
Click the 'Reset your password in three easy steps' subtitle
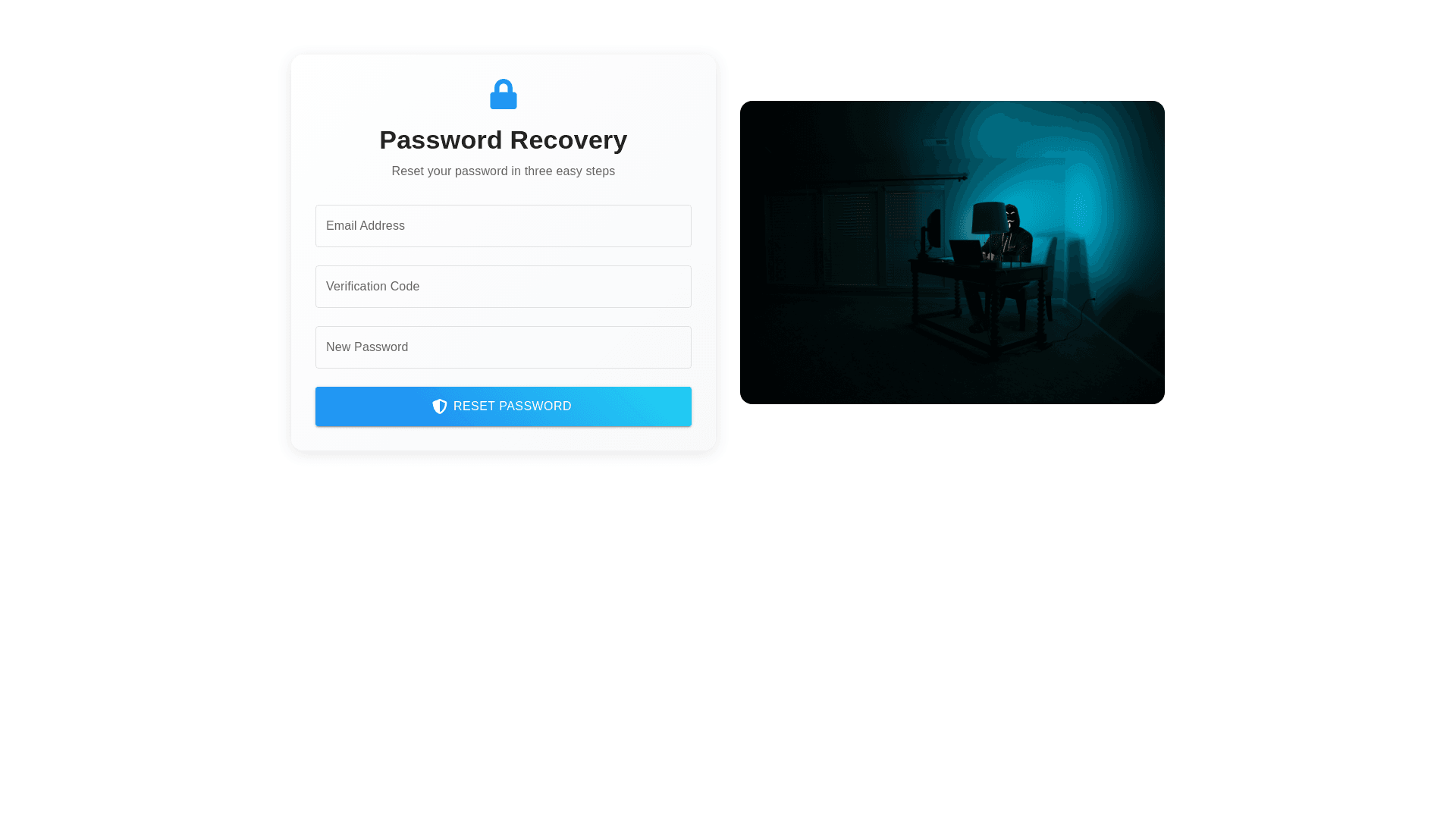pos(504,171)
